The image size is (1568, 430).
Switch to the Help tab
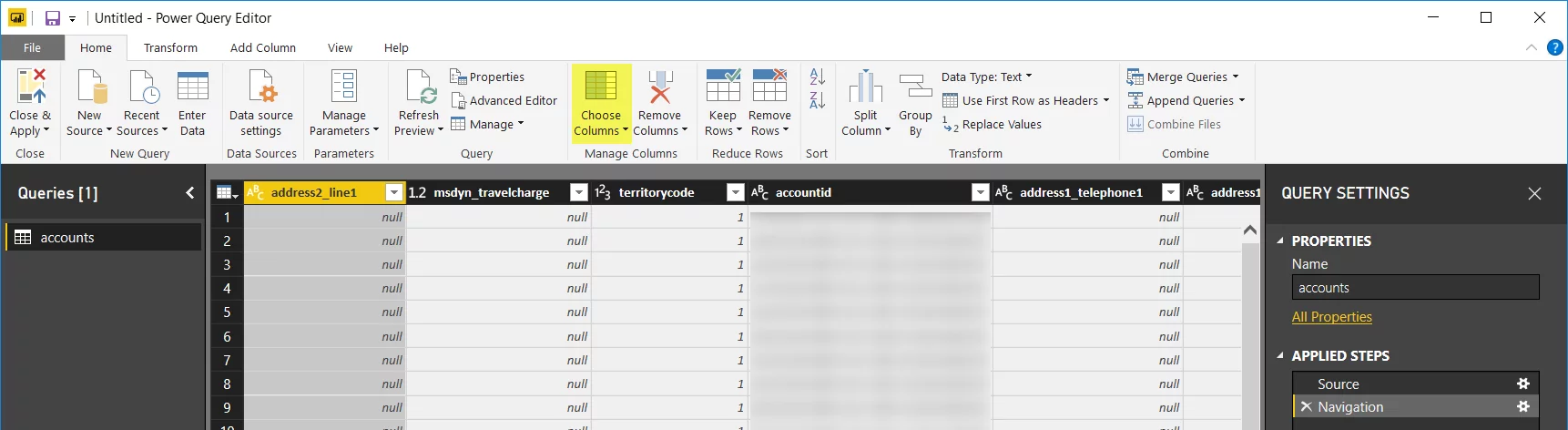pyautogui.click(x=396, y=47)
